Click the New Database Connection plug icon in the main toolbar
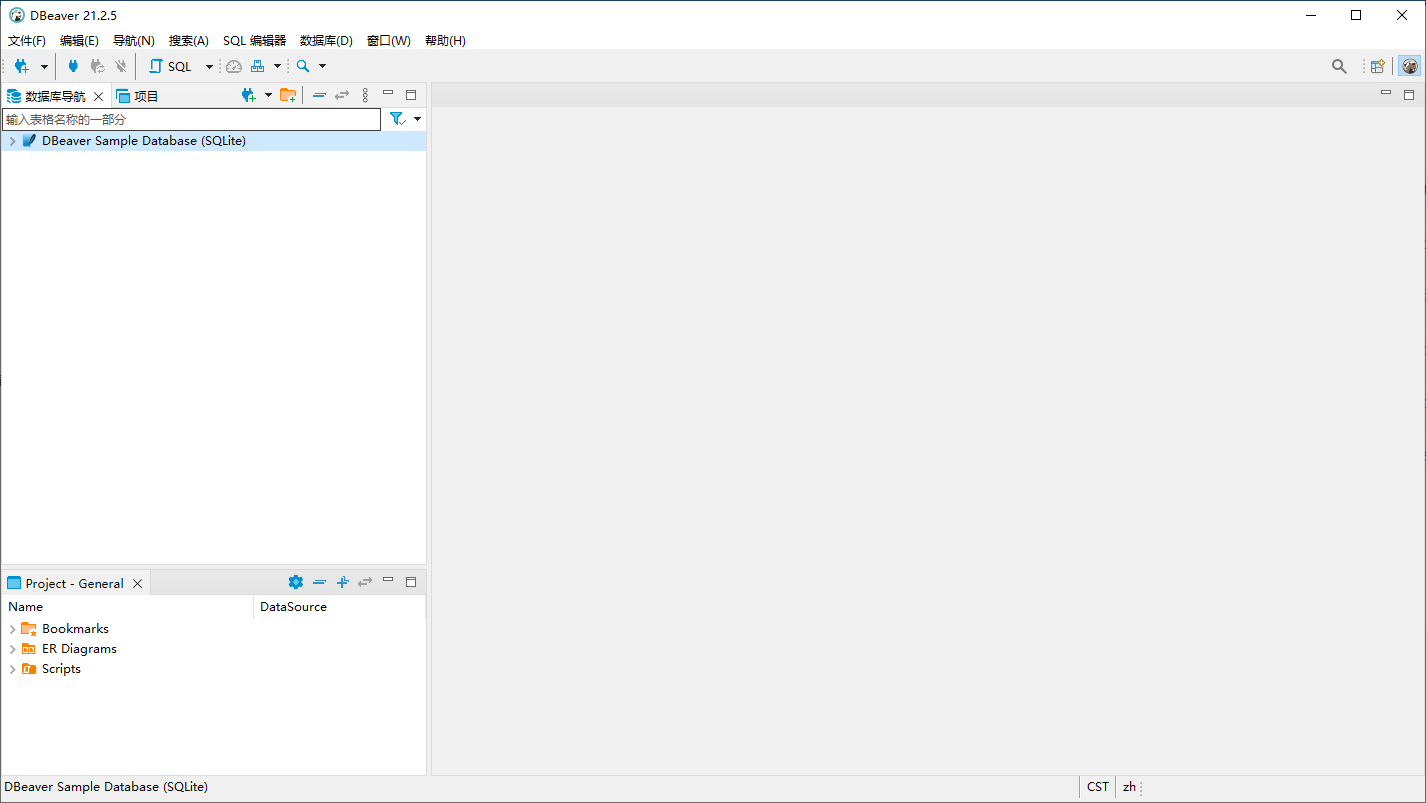Viewport: 1426px width, 803px height. tap(21, 66)
